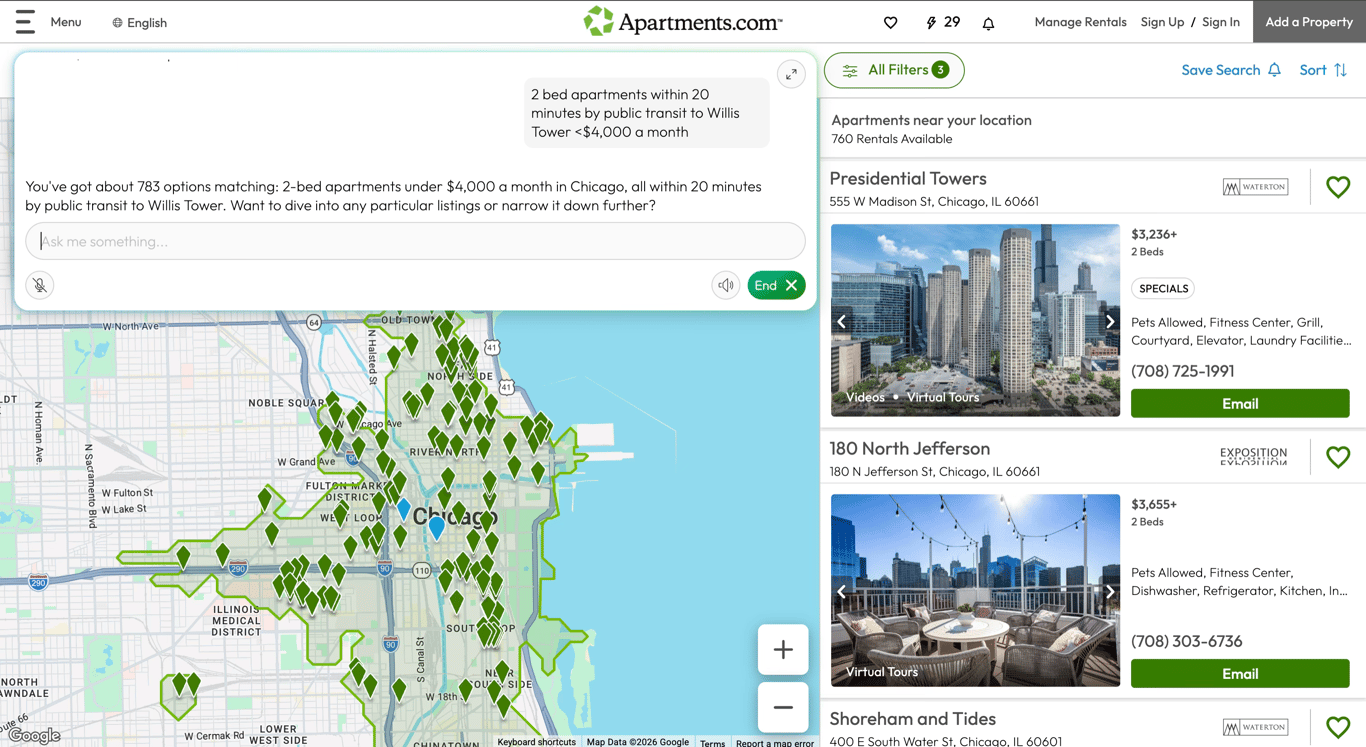Call Presidential Towers at (708) 725-1991
The height and width of the screenshot is (747, 1366).
(1182, 371)
